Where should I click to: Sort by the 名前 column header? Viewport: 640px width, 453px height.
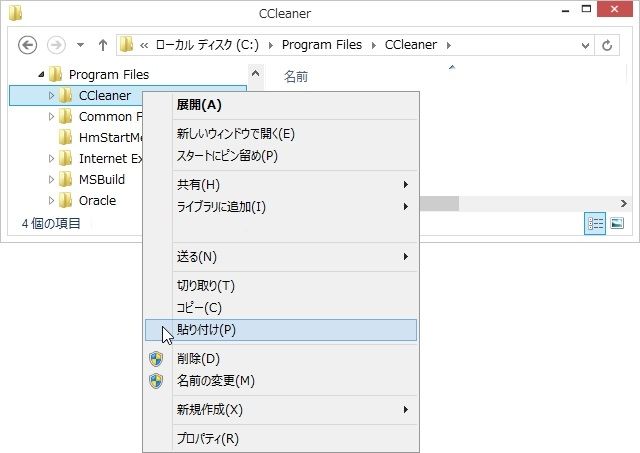tap(296, 76)
